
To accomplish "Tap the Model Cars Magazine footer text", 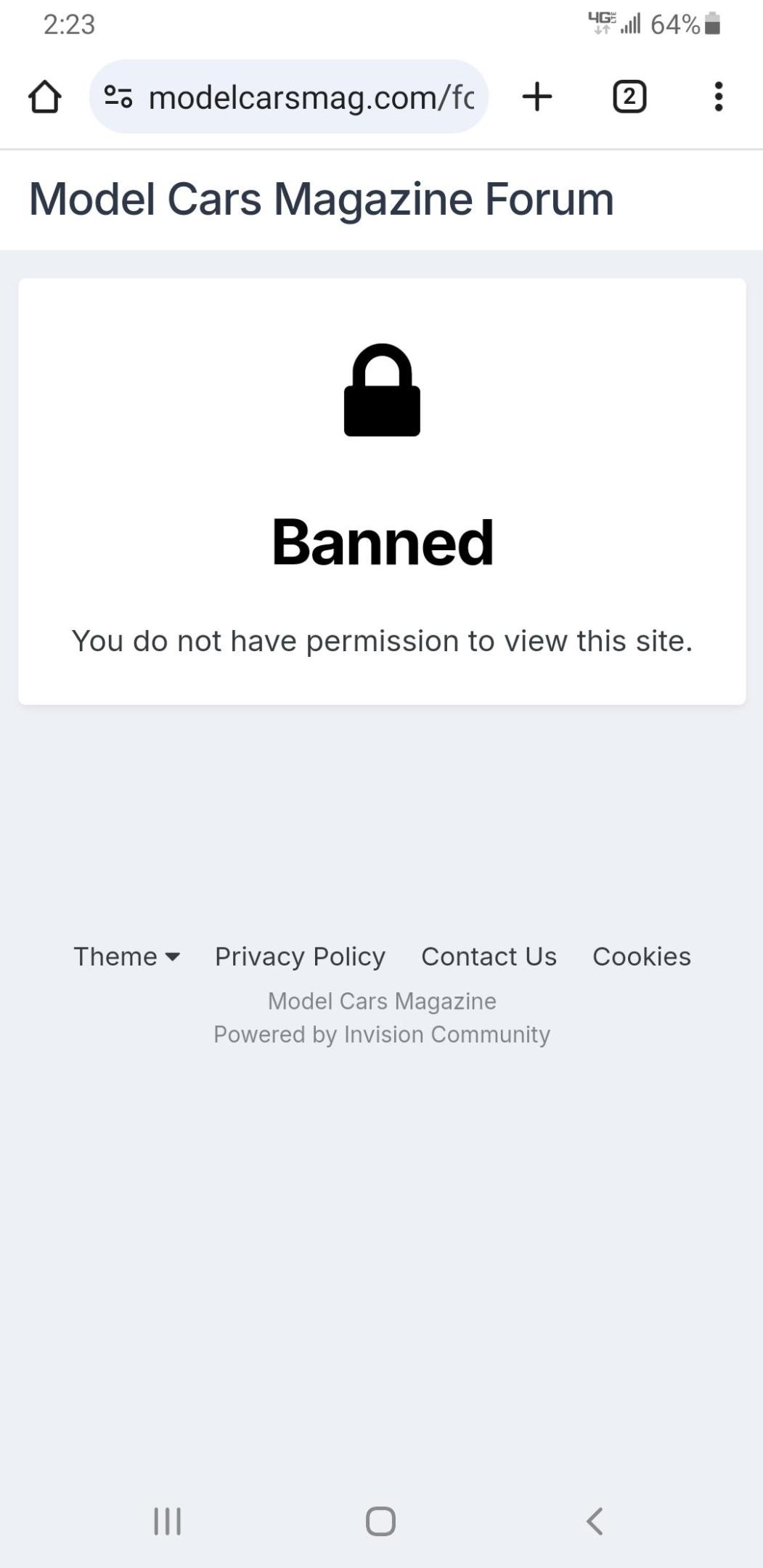I will point(382,1000).
